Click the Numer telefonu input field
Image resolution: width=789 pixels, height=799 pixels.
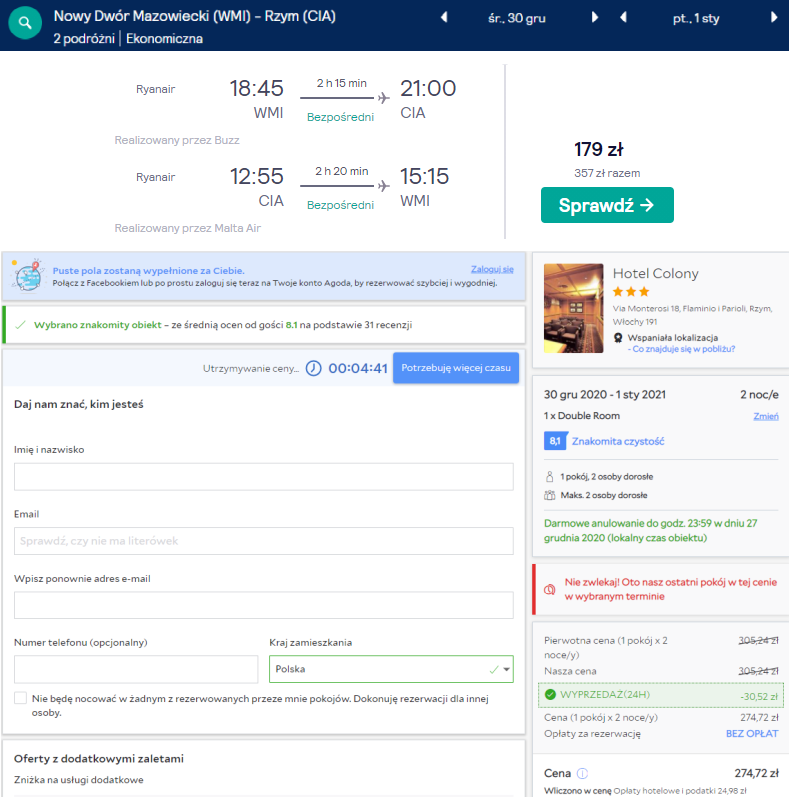point(136,669)
